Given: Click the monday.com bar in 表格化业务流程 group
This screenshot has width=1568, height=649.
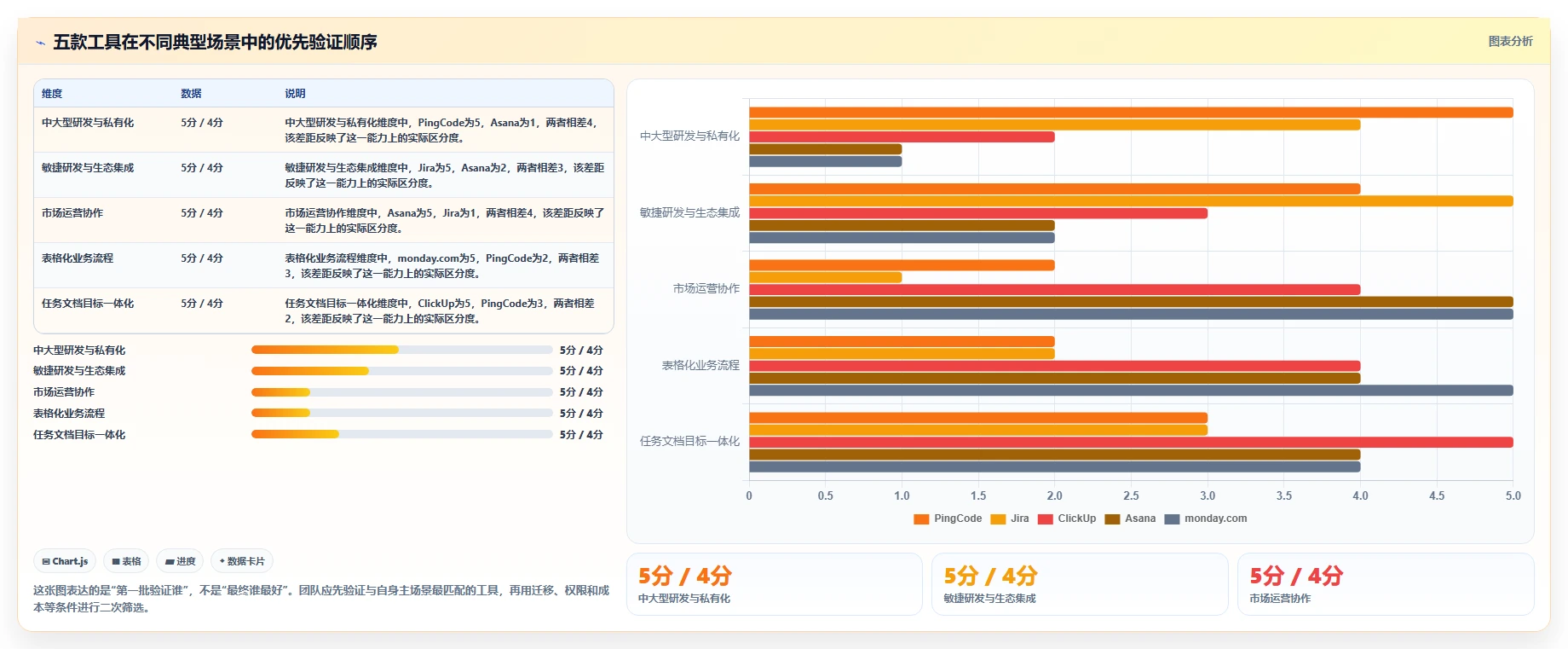Looking at the screenshot, I should [x=1131, y=391].
